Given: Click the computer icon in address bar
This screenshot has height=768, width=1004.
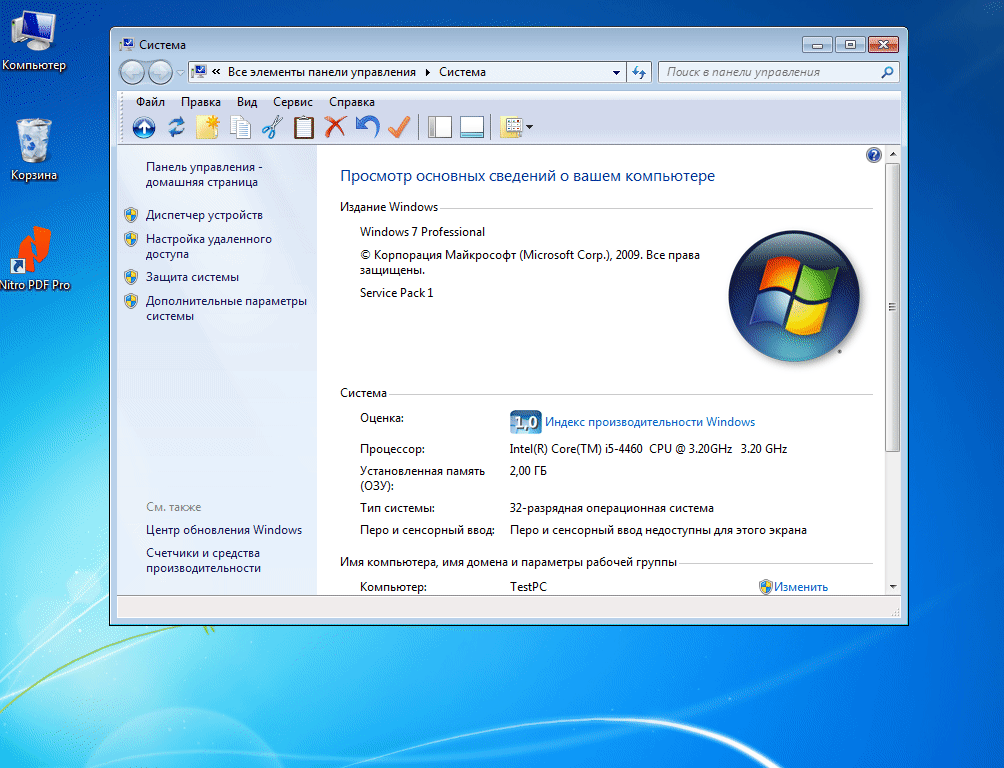Looking at the screenshot, I should click(199, 72).
